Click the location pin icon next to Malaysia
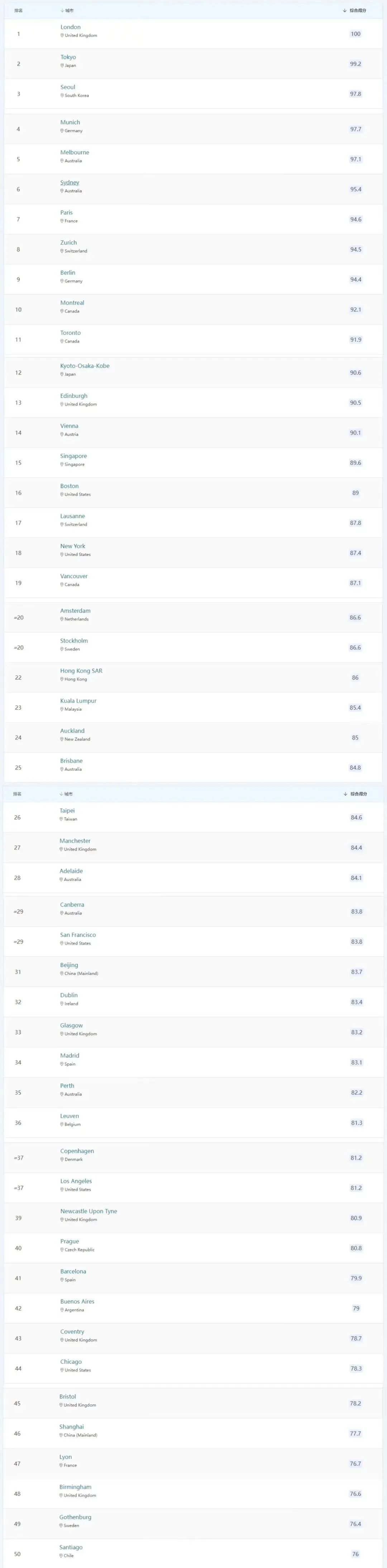The width and height of the screenshot is (387, 1568). 62,709
